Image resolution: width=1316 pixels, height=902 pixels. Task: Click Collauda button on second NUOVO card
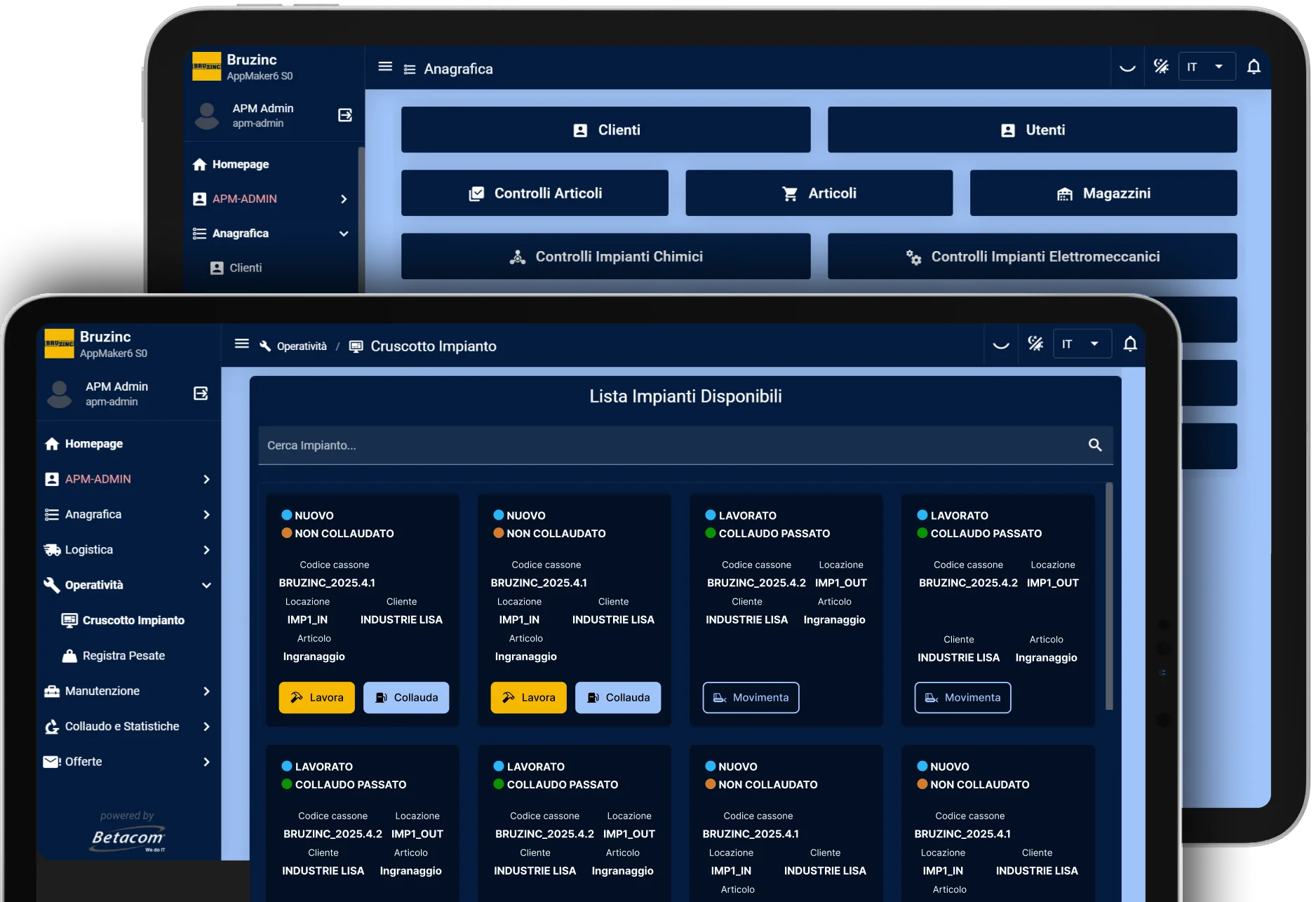point(618,698)
